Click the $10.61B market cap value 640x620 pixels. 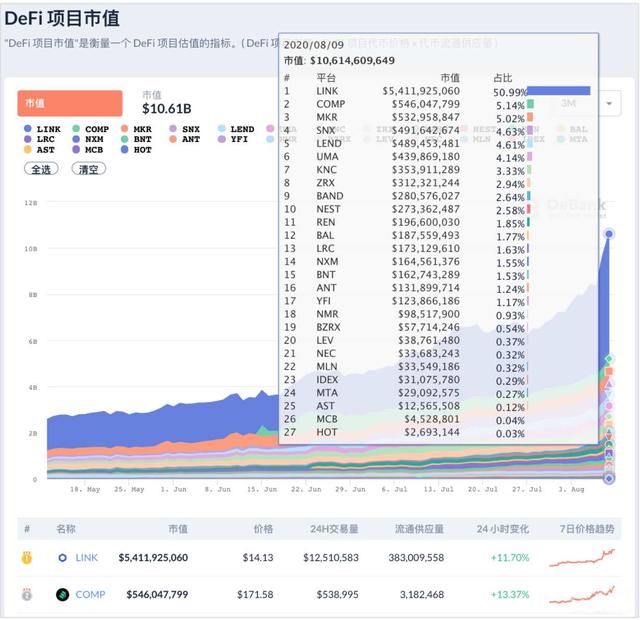pos(167,109)
